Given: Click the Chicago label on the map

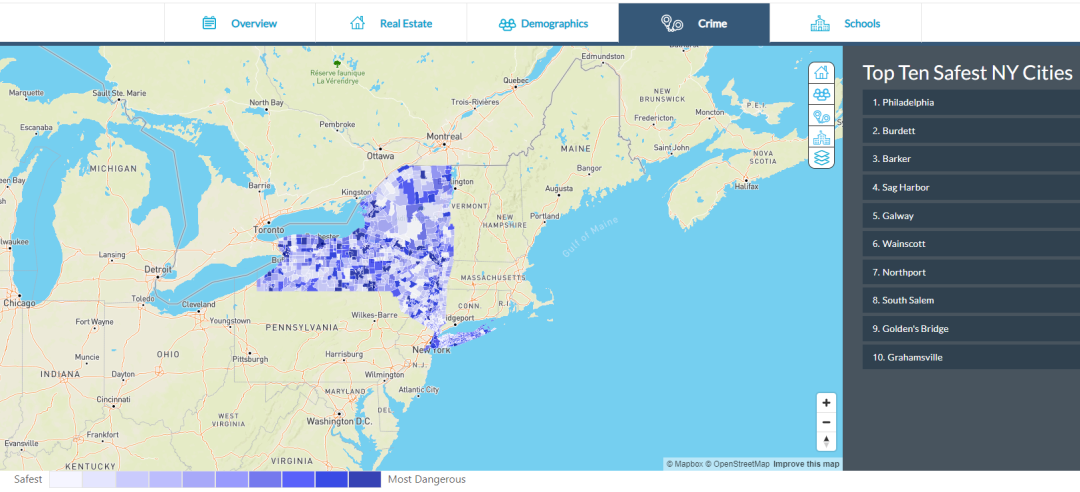Looking at the screenshot, I should 19,303.
